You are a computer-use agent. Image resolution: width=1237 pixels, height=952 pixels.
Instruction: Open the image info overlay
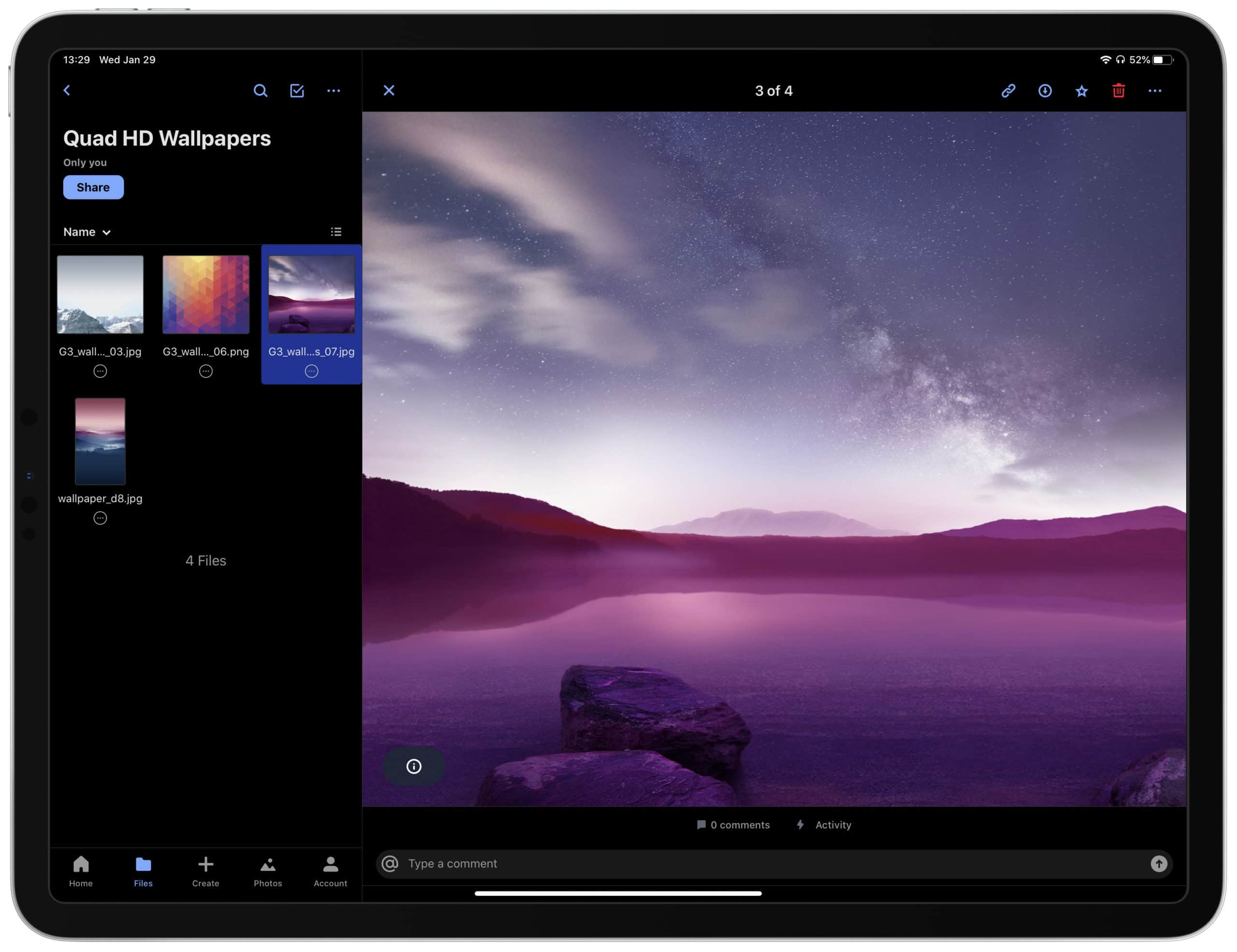point(413,766)
